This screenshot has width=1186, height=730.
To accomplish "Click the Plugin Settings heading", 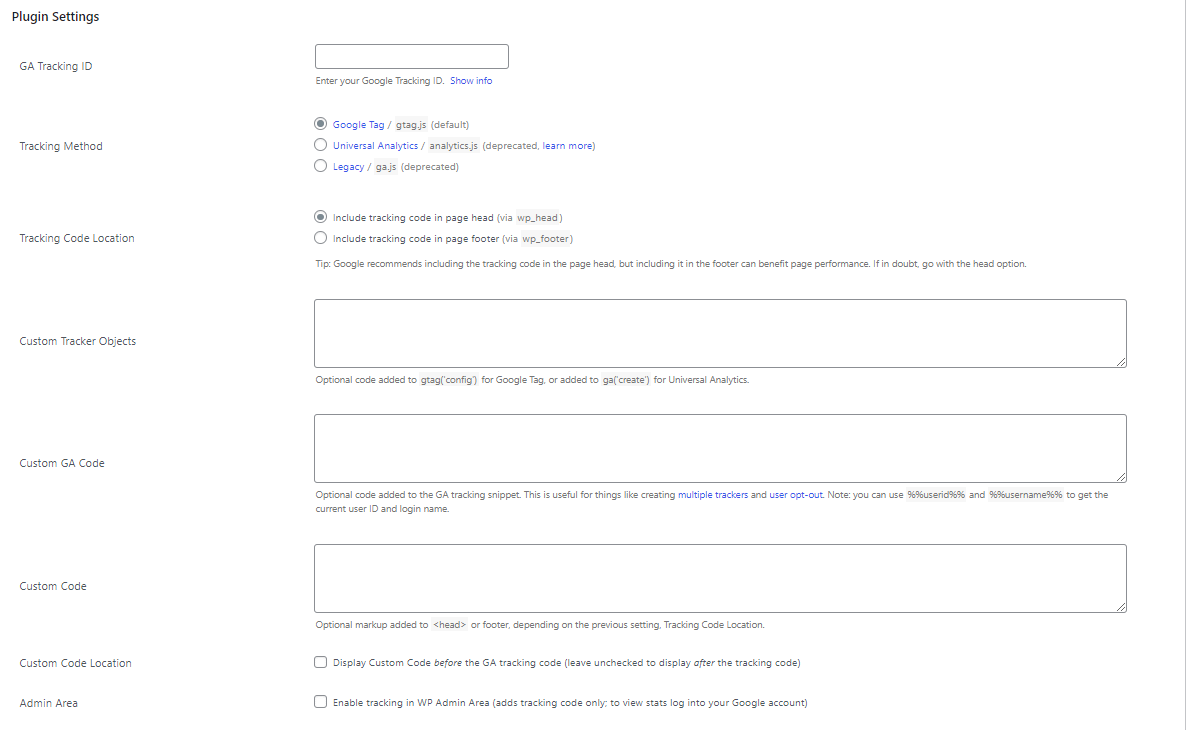I will [55, 17].
